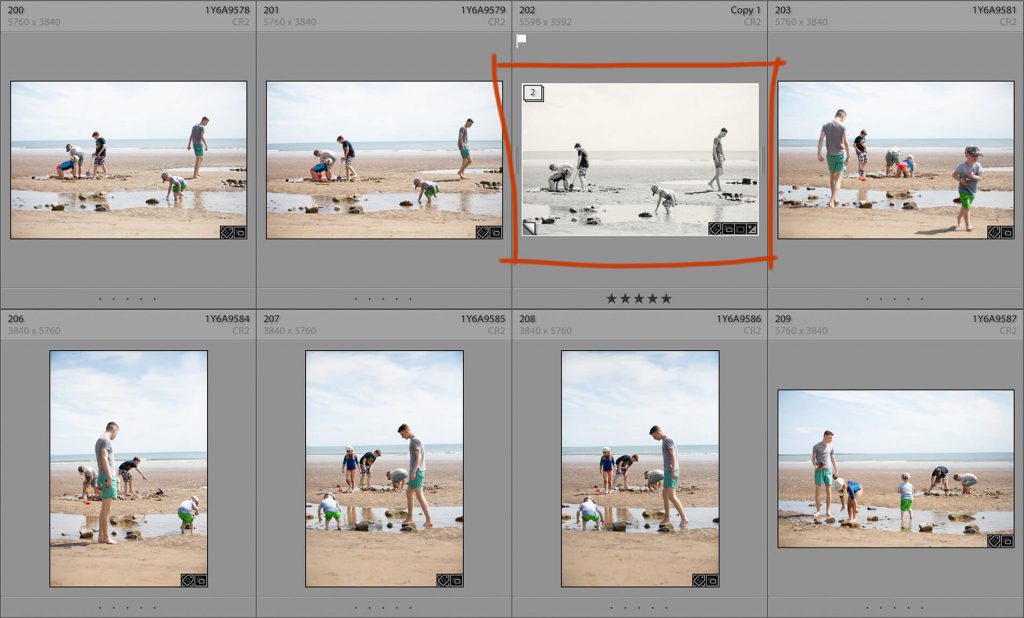Click the collection badge on photo 201

click(x=496, y=232)
